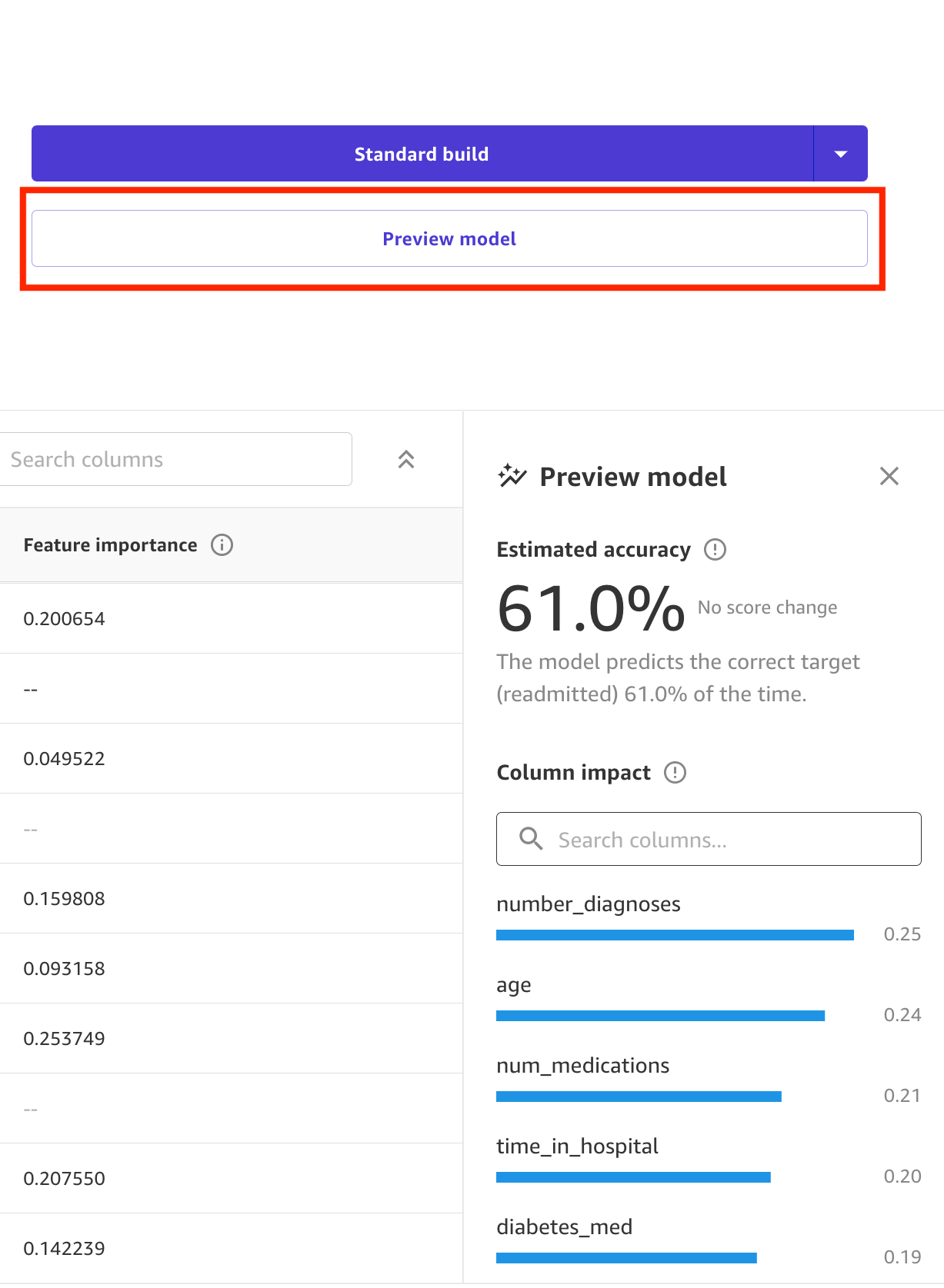944x1288 pixels.
Task: Click the magnifier icon in Column impact search
Action: tap(531, 838)
